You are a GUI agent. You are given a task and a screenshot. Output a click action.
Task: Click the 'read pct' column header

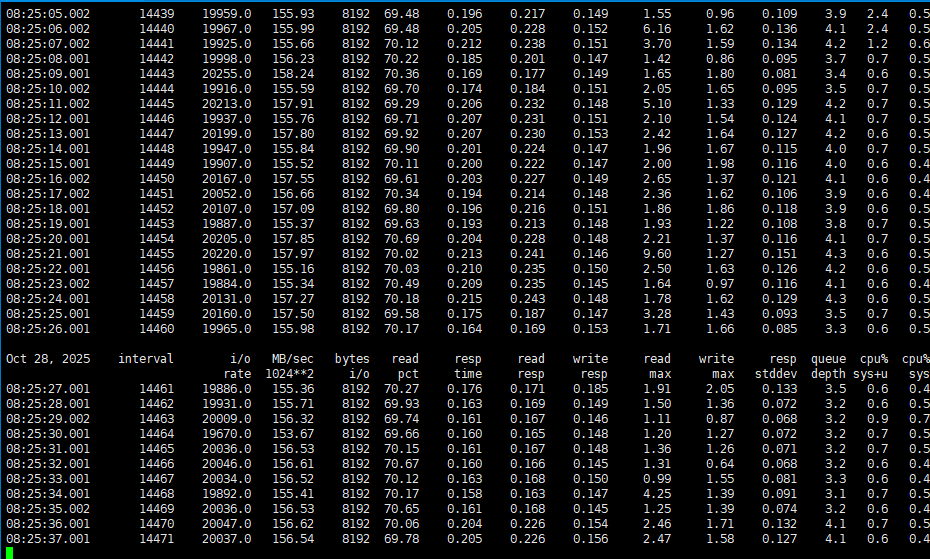click(405, 366)
